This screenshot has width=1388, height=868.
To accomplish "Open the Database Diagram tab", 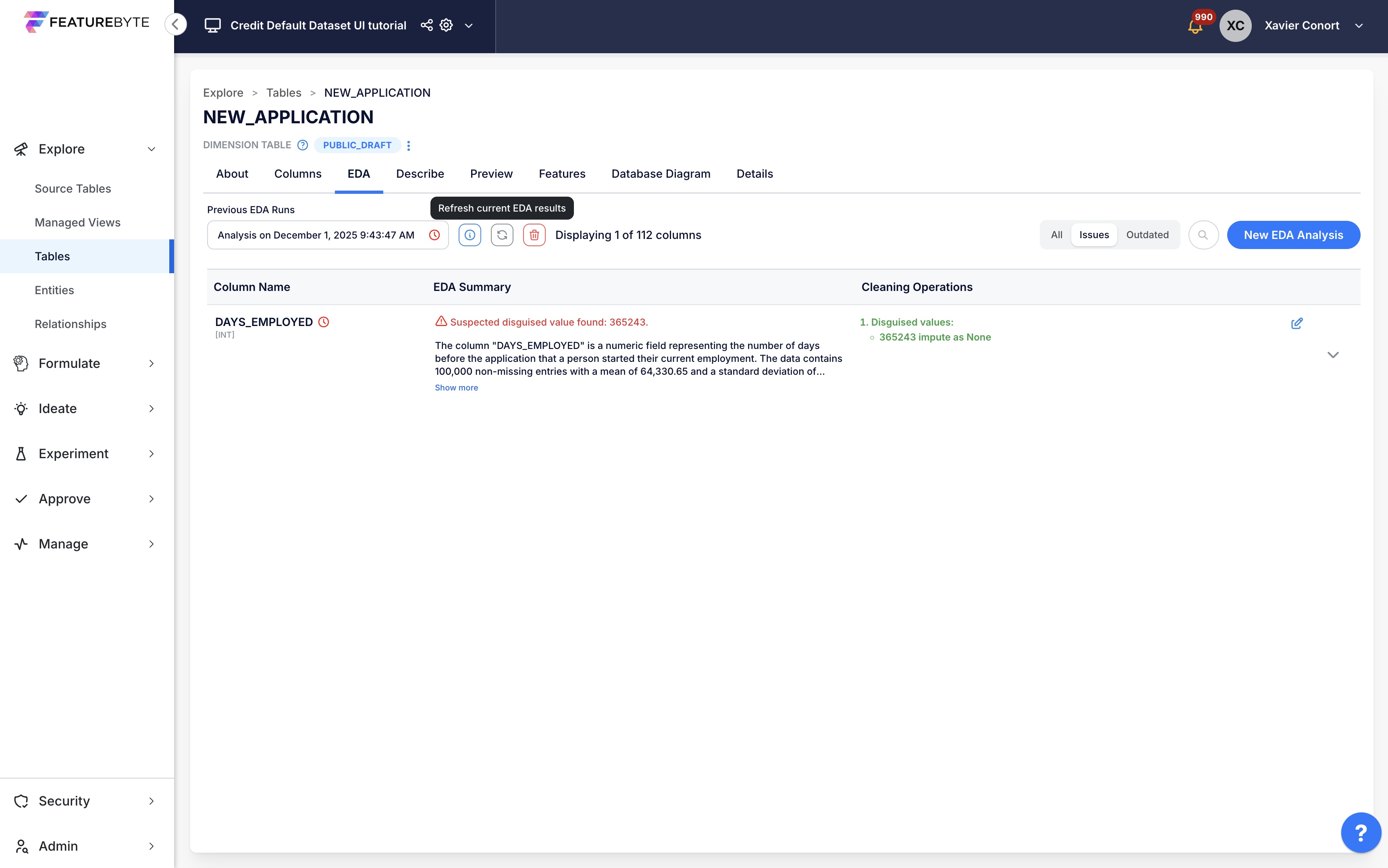I will coord(661,174).
